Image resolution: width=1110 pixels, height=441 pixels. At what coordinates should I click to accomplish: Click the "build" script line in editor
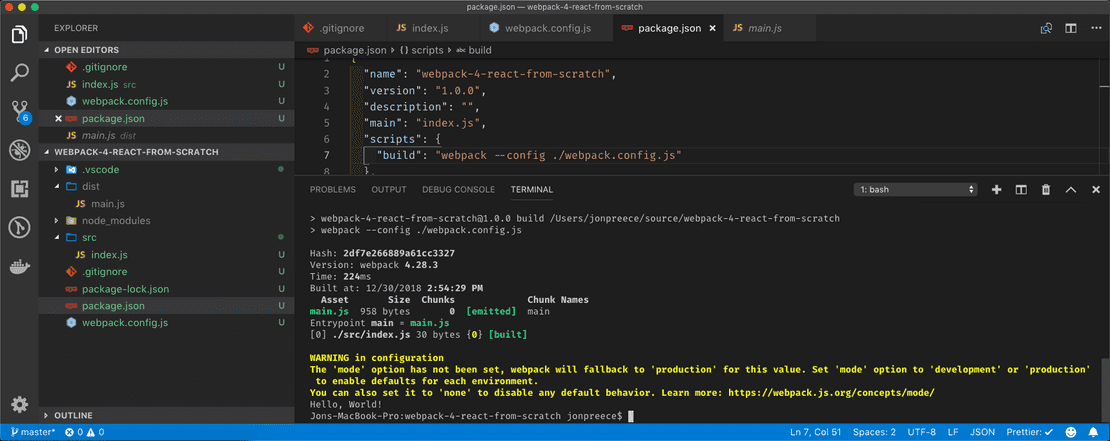tap(529, 155)
